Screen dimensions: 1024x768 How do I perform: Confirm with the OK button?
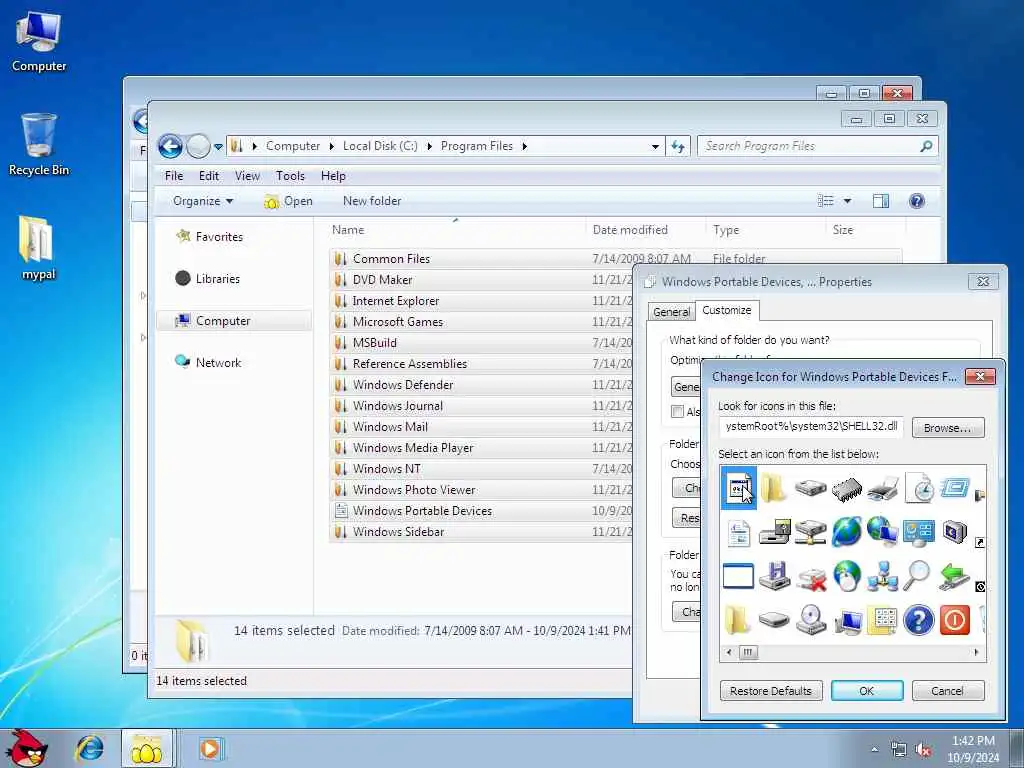tap(867, 691)
